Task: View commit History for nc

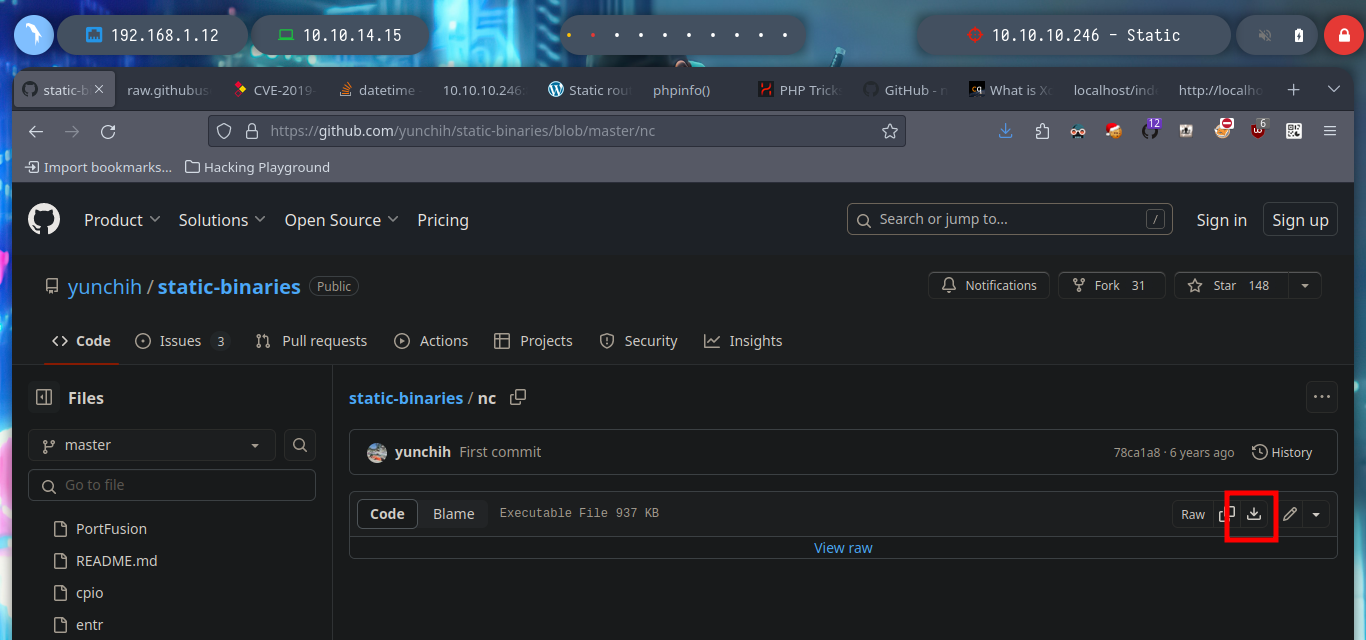Action: [x=1282, y=452]
